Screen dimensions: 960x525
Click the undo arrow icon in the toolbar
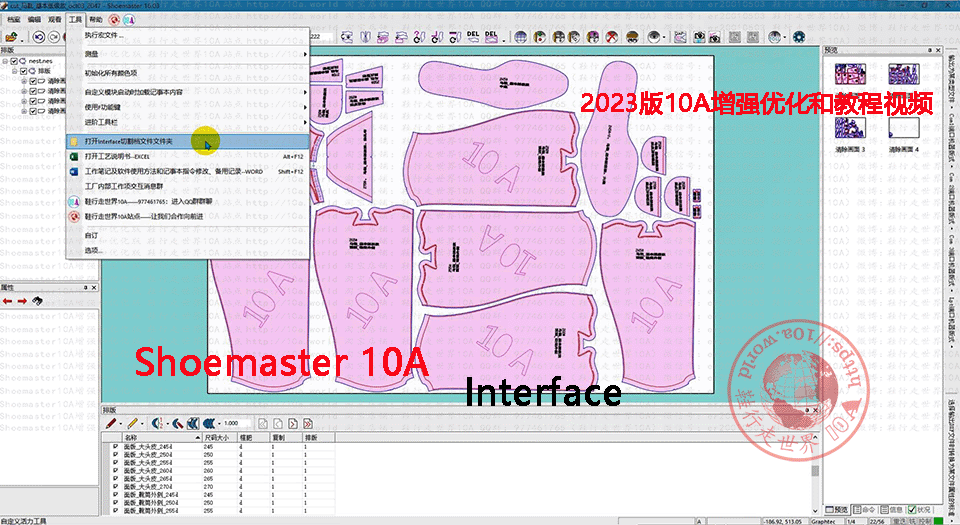[x=39, y=37]
